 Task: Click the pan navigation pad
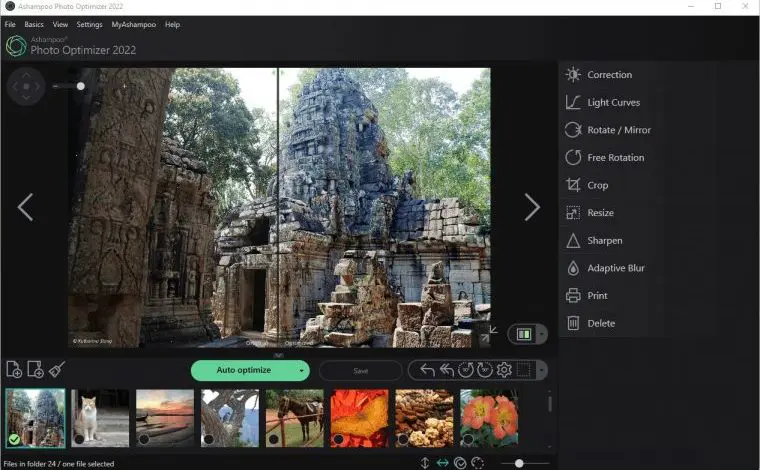point(26,86)
